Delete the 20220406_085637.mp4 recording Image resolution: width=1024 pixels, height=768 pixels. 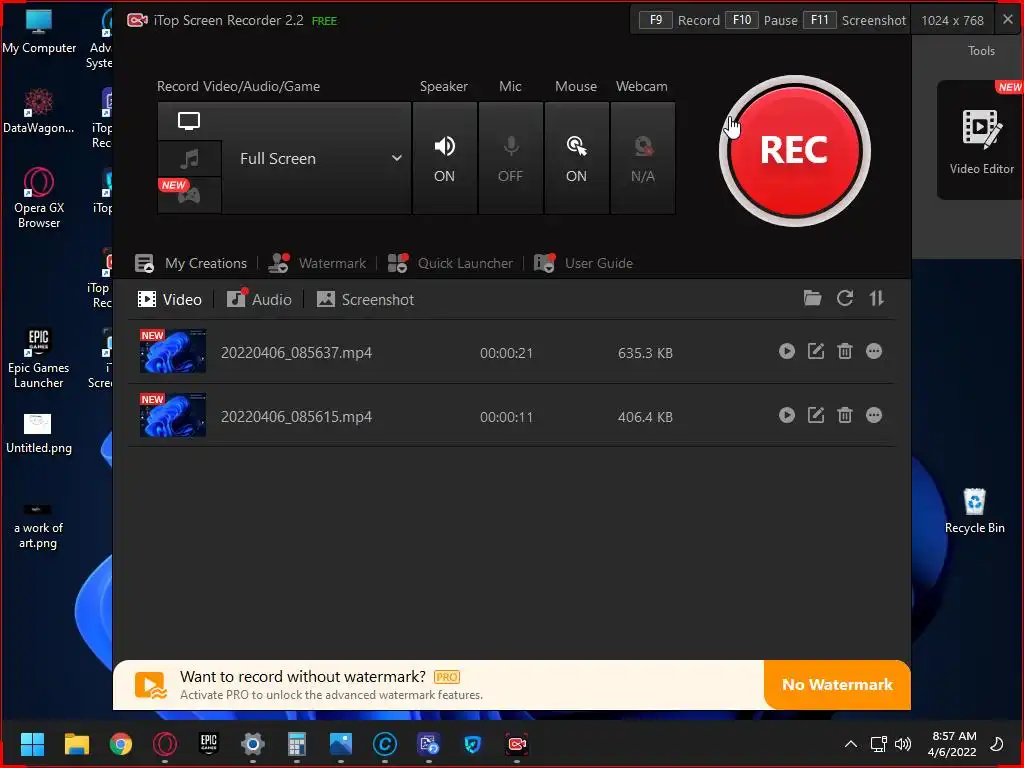pyautogui.click(x=845, y=351)
